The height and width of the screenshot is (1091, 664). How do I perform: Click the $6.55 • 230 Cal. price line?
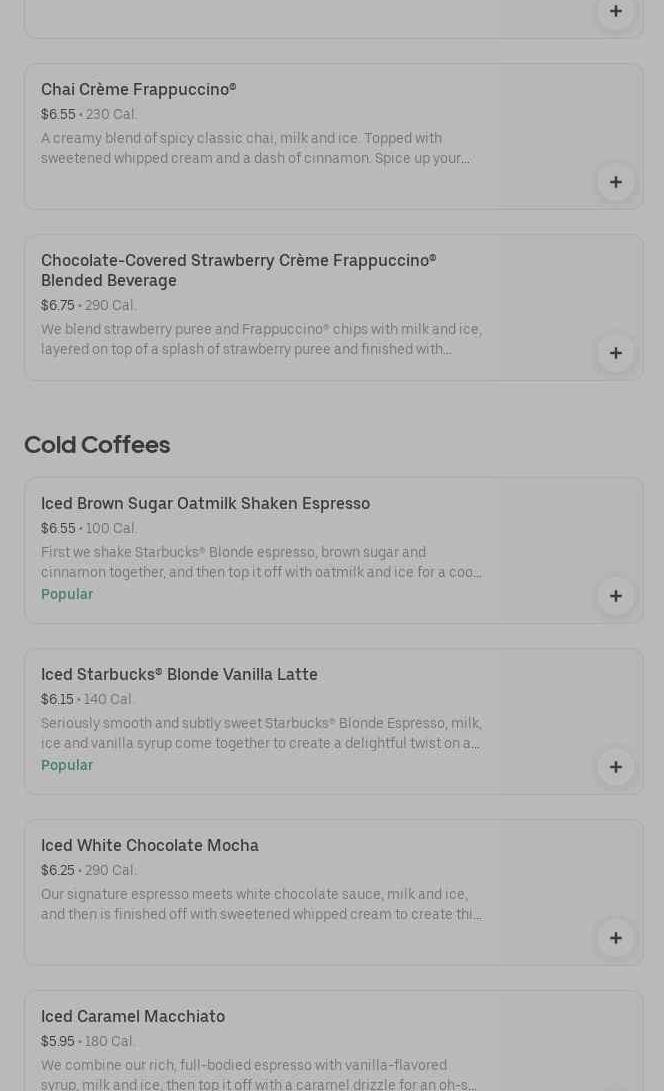click(x=89, y=115)
